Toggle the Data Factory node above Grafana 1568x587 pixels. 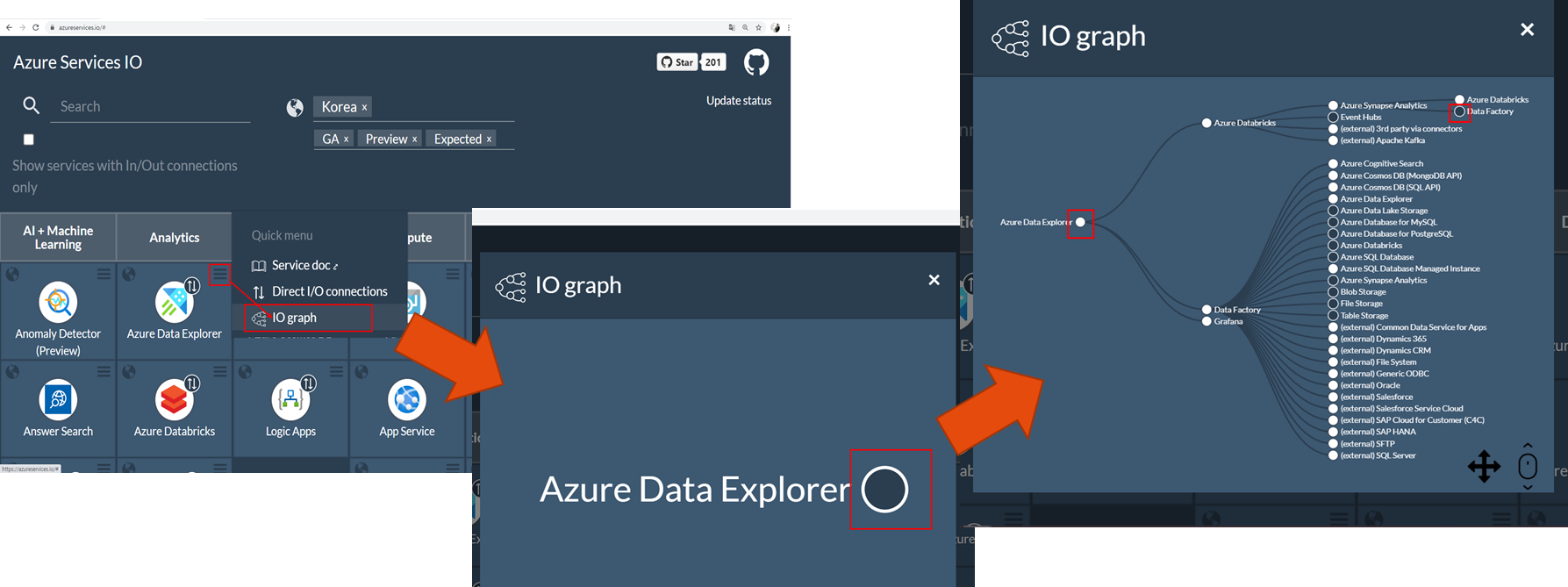click(x=1206, y=310)
